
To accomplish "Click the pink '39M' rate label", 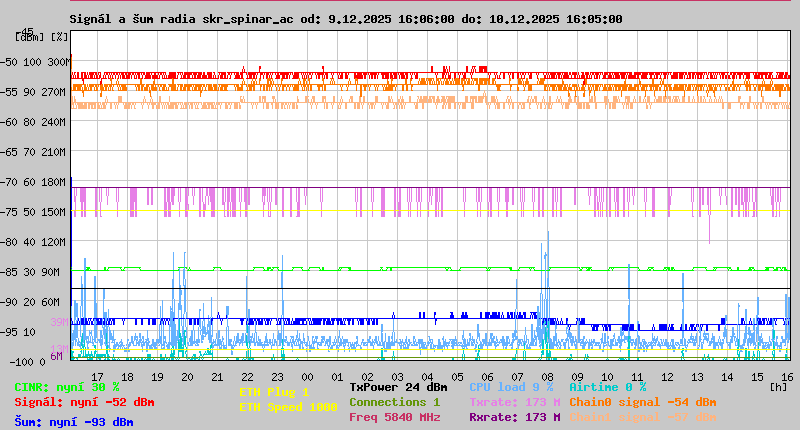I will click(59, 322).
